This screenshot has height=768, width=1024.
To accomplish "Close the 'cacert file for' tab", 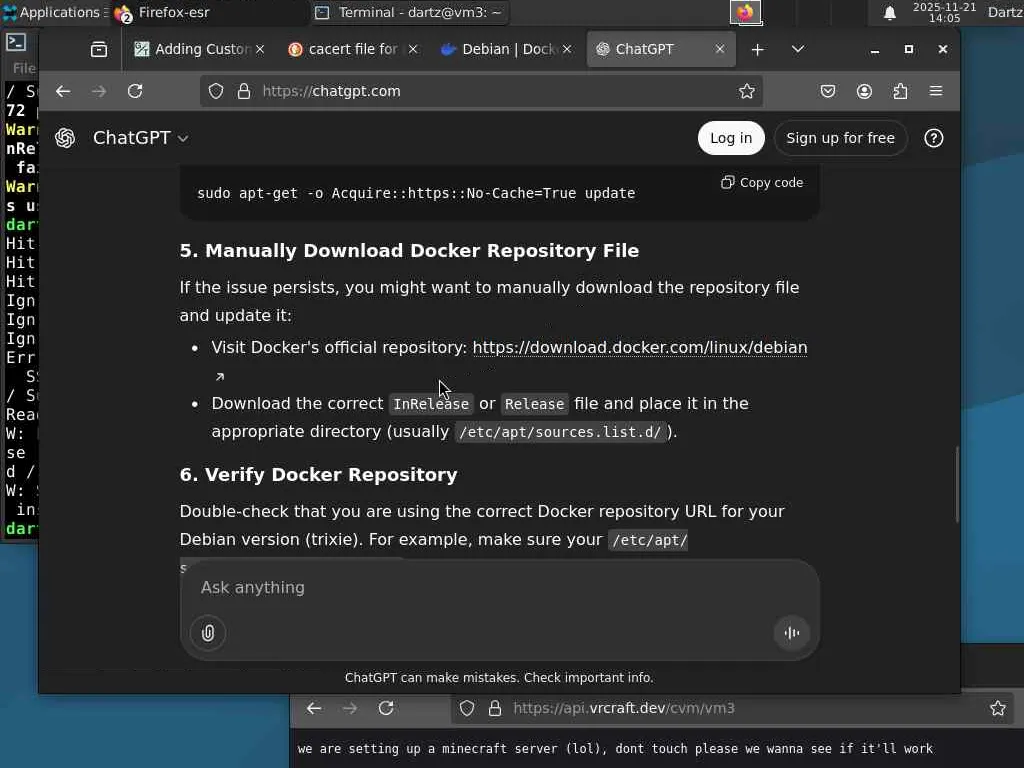I will pos(413,49).
